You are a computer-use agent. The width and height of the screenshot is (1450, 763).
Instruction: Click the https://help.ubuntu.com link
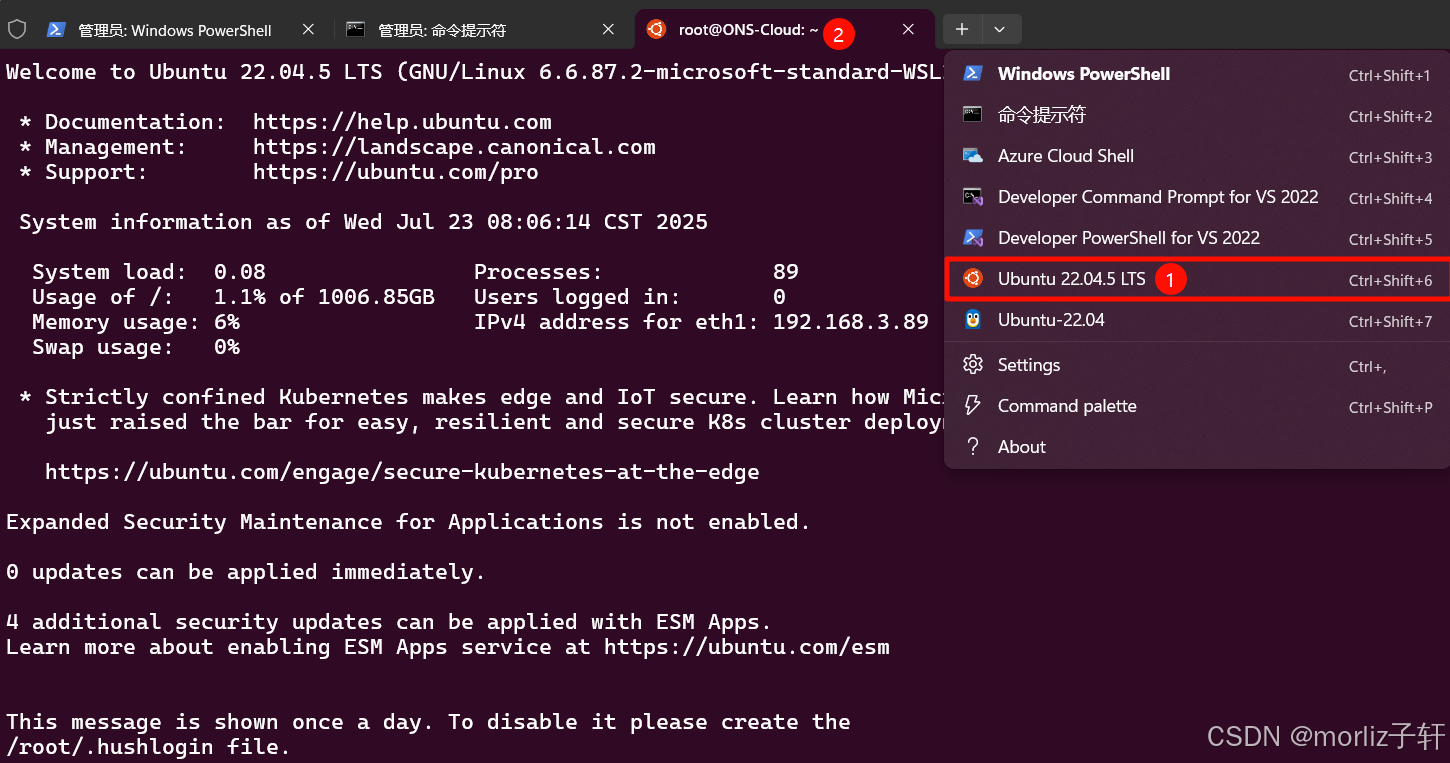tap(402, 122)
